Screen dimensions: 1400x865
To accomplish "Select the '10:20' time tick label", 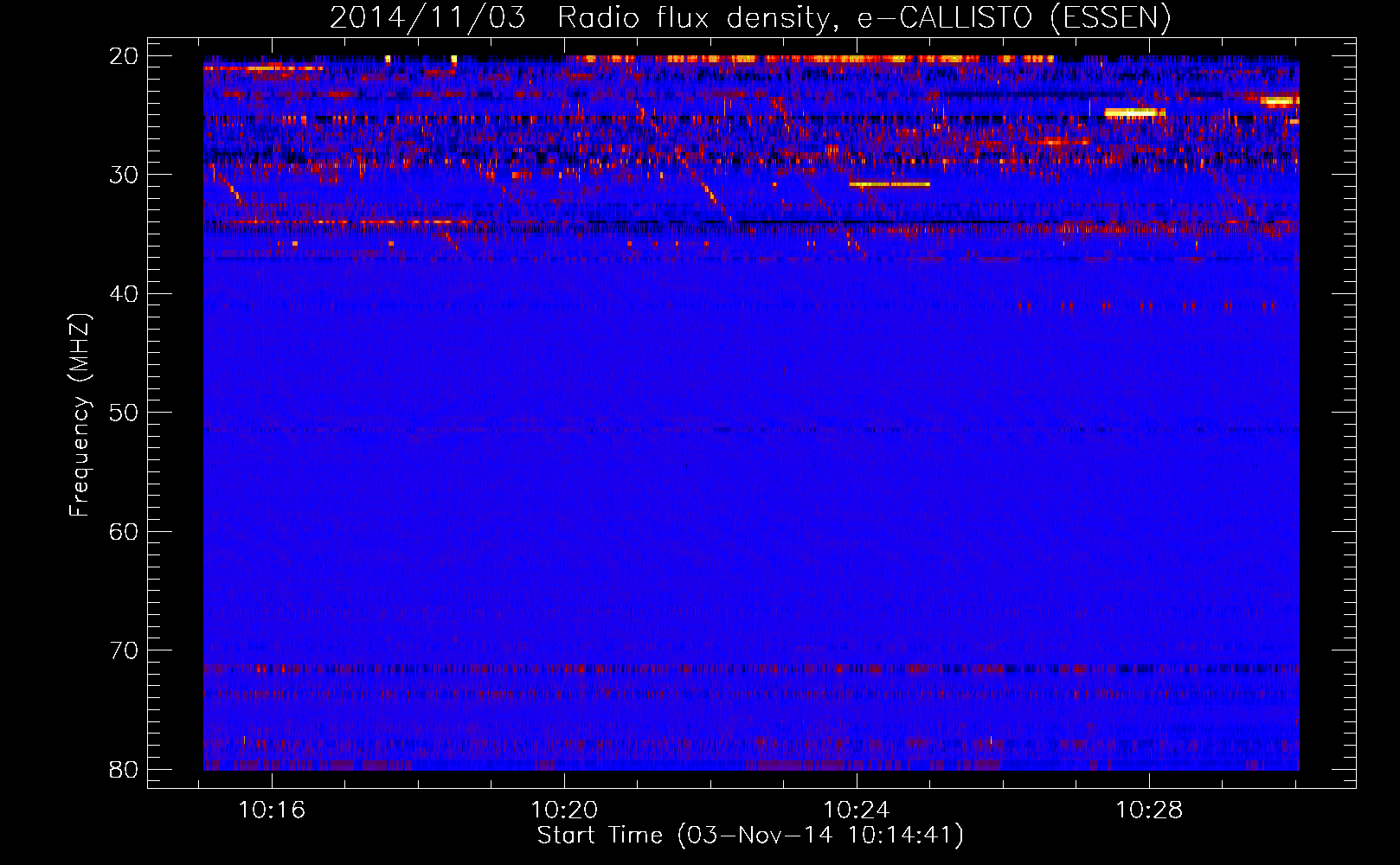I will (x=564, y=811).
